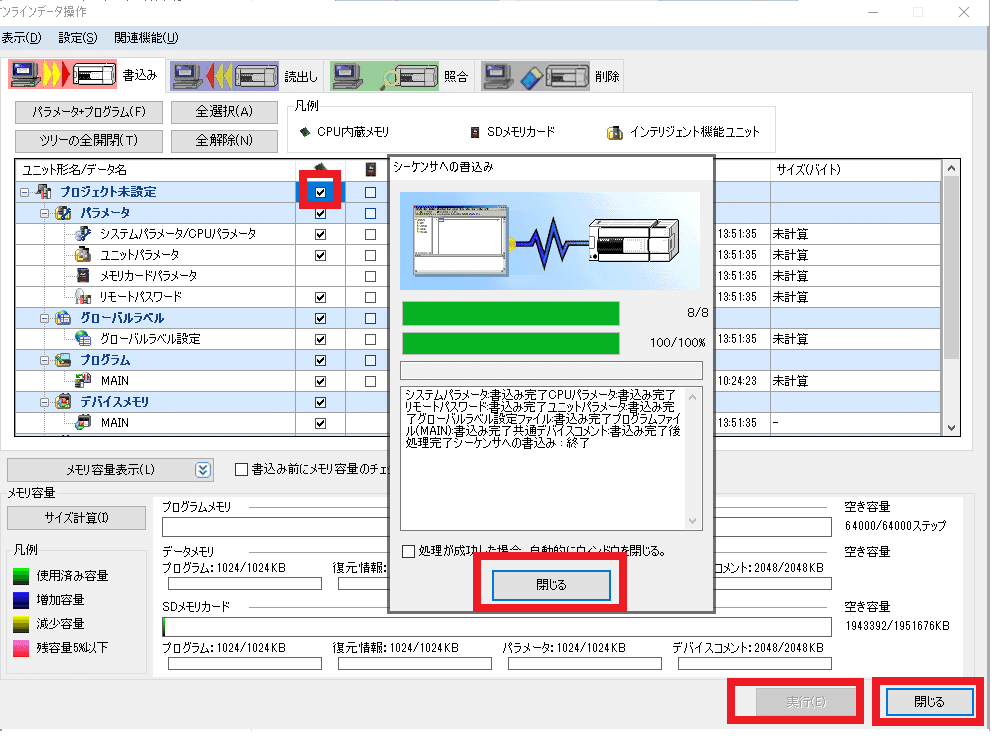
Task: Click 閉じる at the bottom of the main window
Action: [929, 701]
